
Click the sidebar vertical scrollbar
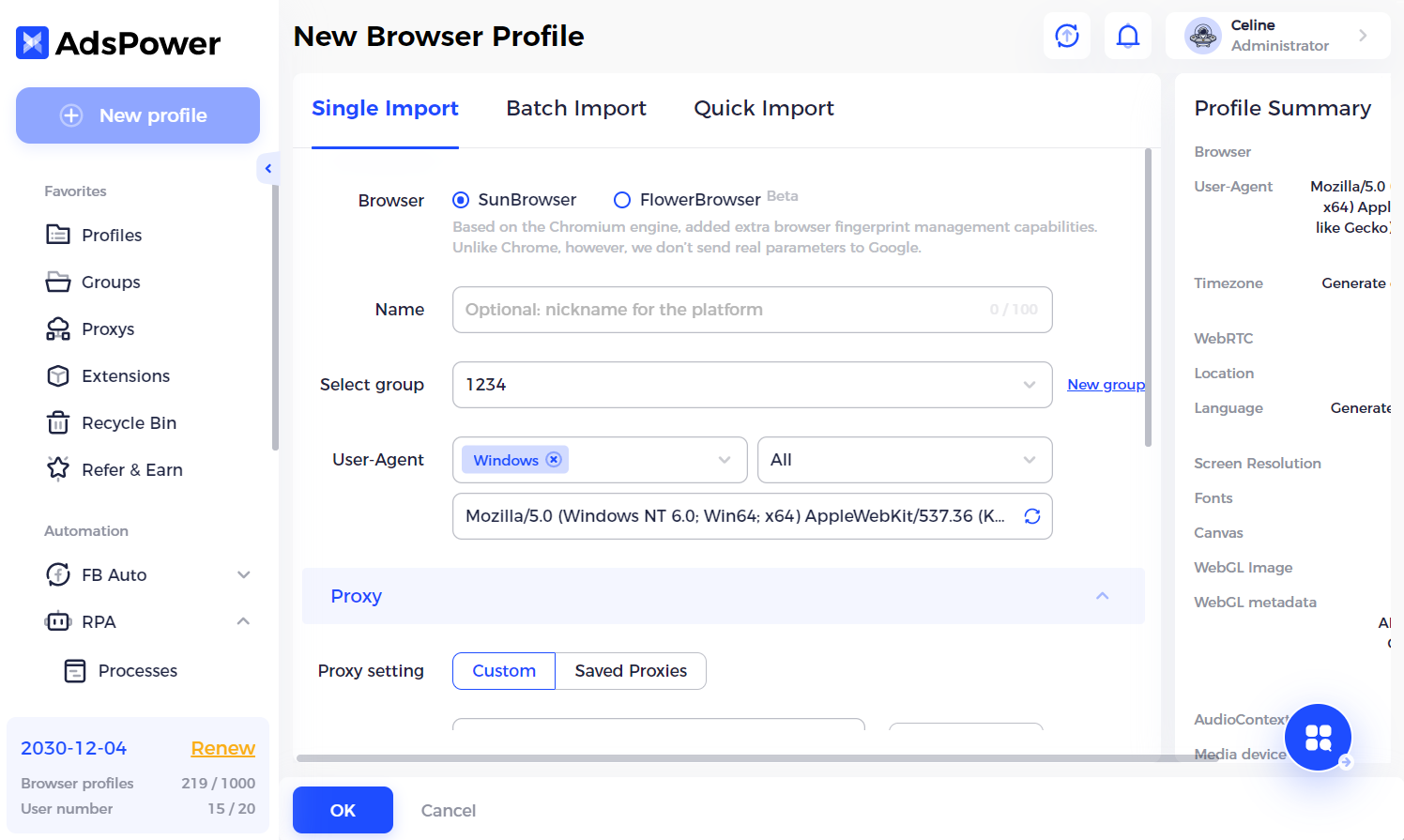275,316
